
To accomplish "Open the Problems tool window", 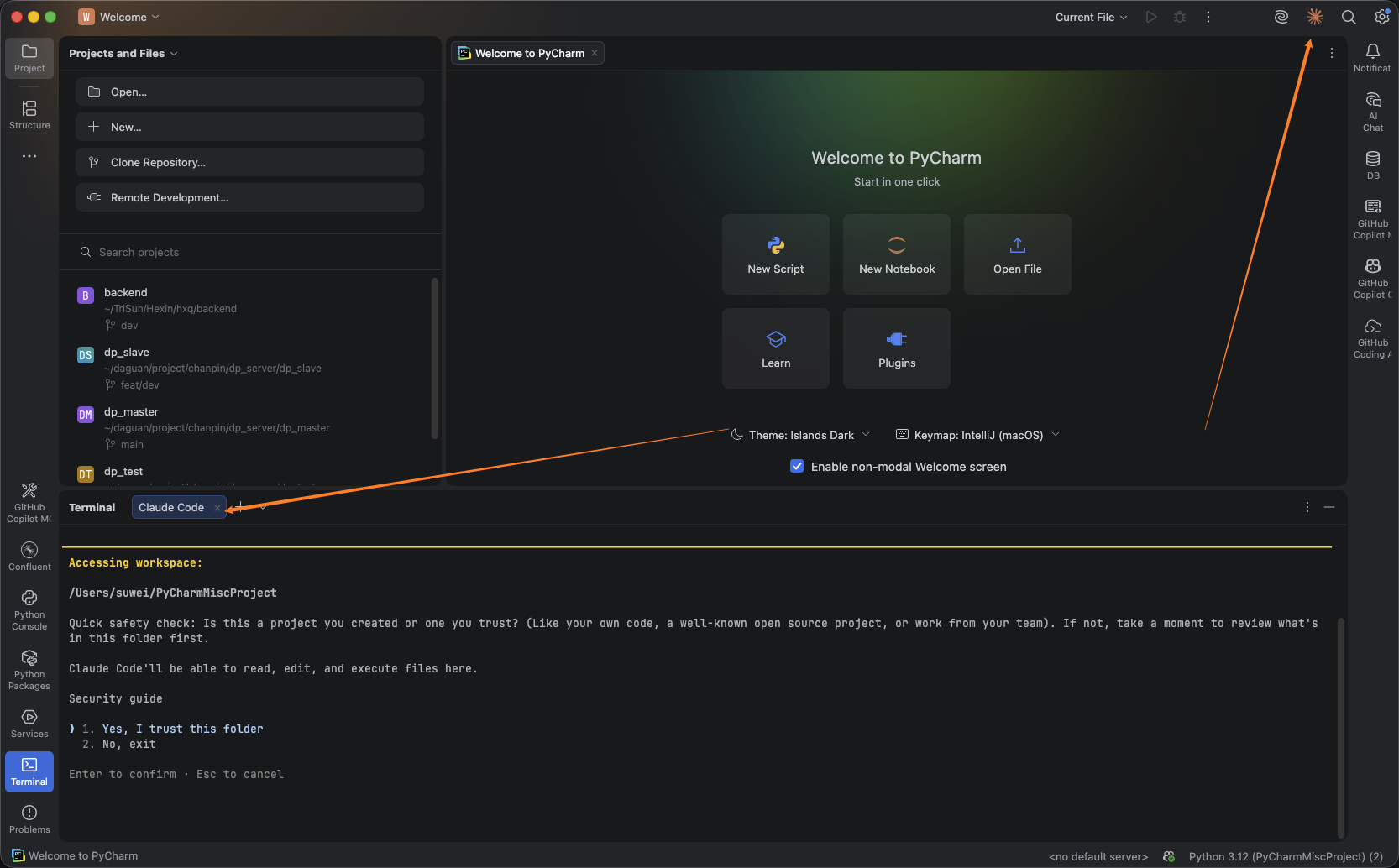I will [29, 819].
